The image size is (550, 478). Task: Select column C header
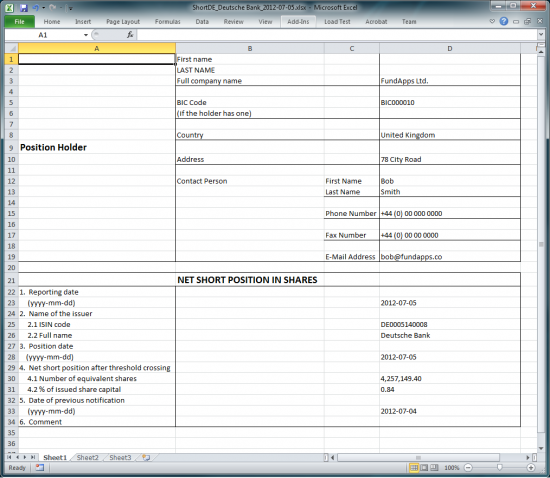click(352, 48)
